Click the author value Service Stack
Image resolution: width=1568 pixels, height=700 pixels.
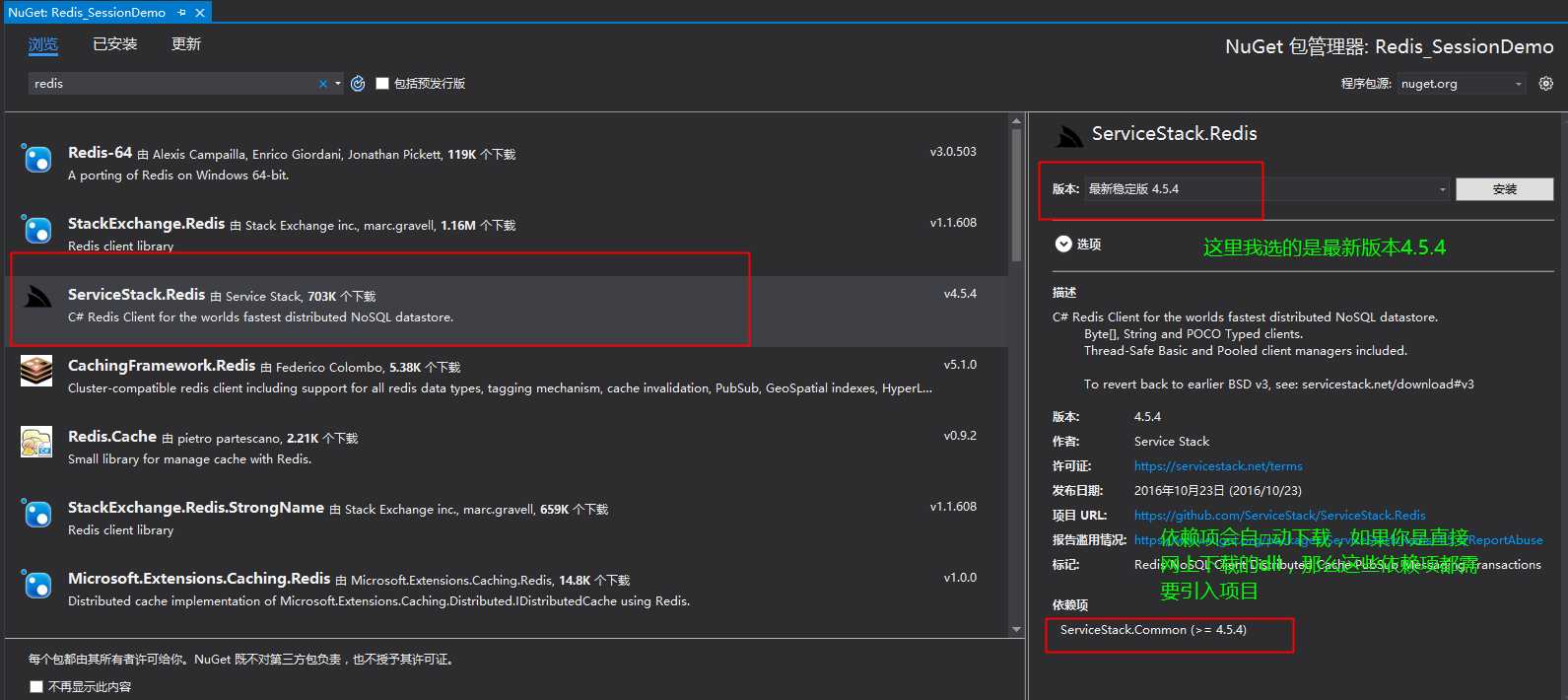pos(1172,442)
